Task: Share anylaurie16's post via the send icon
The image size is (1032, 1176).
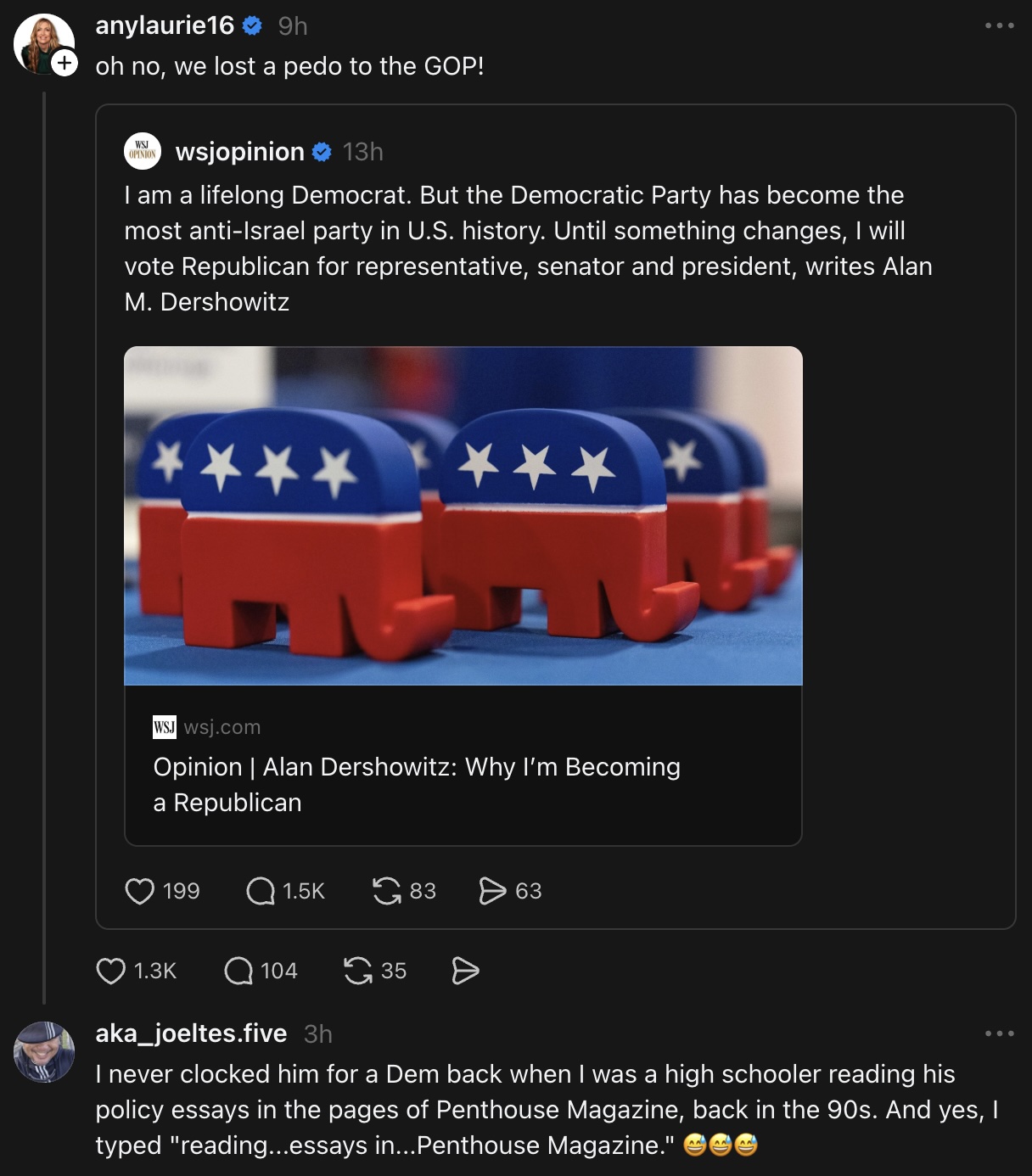Action: (465, 971)
